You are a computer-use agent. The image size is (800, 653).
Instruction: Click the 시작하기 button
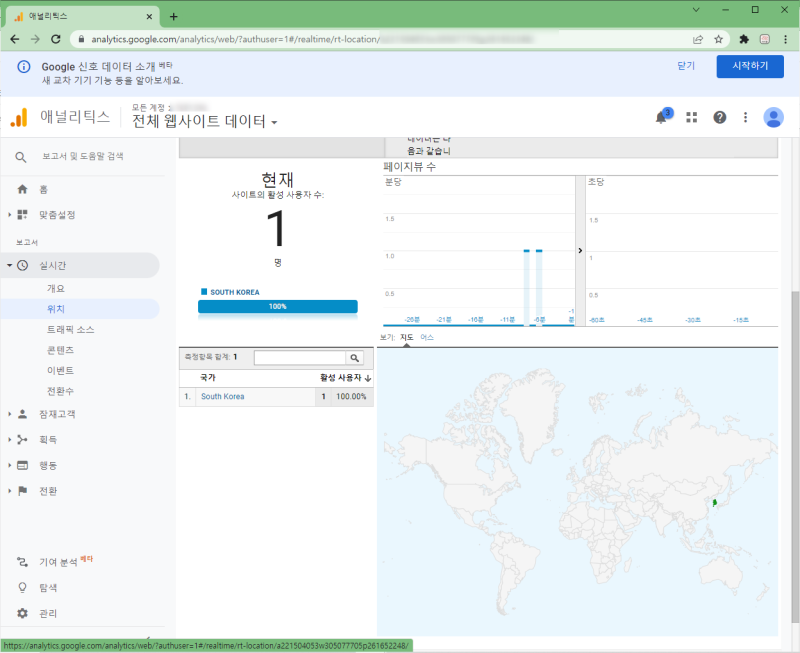click(x=750, y=66)
